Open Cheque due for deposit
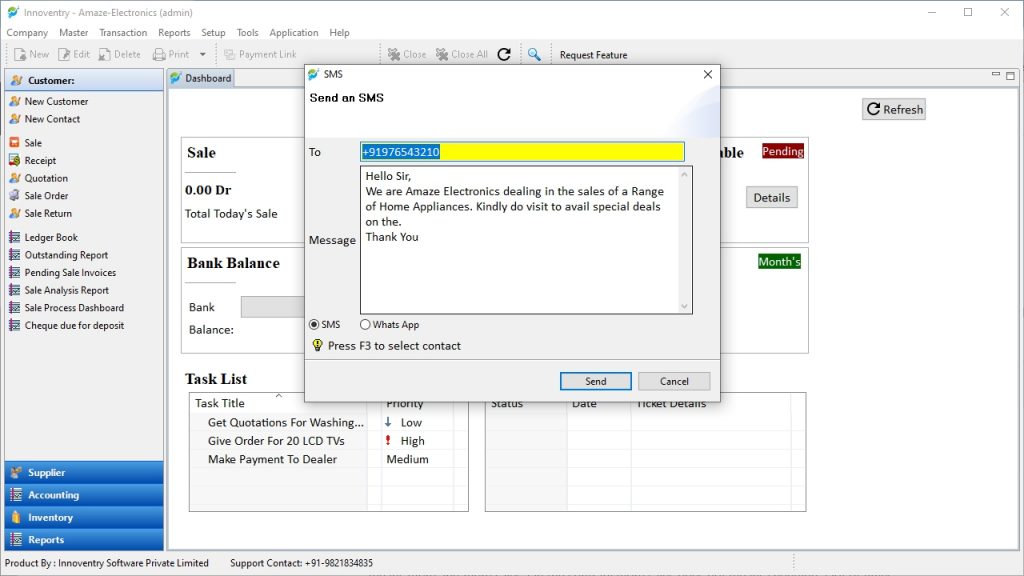This screenshot has height=576, width=1024. click(x=74, y=325)
